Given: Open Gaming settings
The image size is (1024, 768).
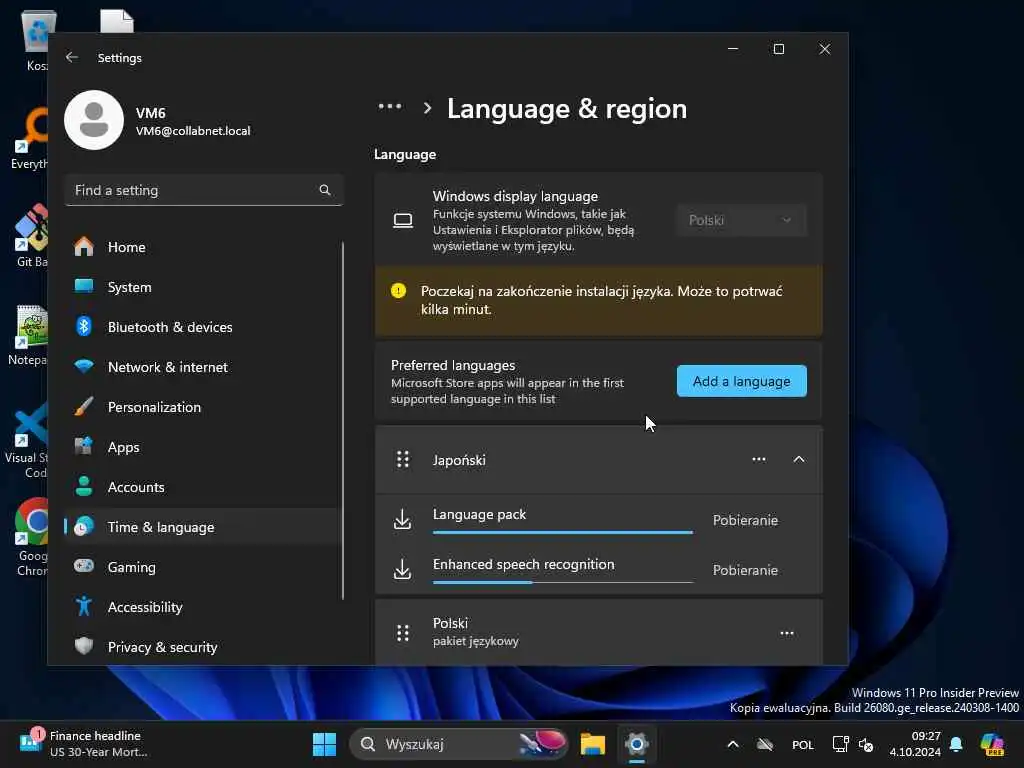Looking at the screenshot, I should (x=203, y=567).
